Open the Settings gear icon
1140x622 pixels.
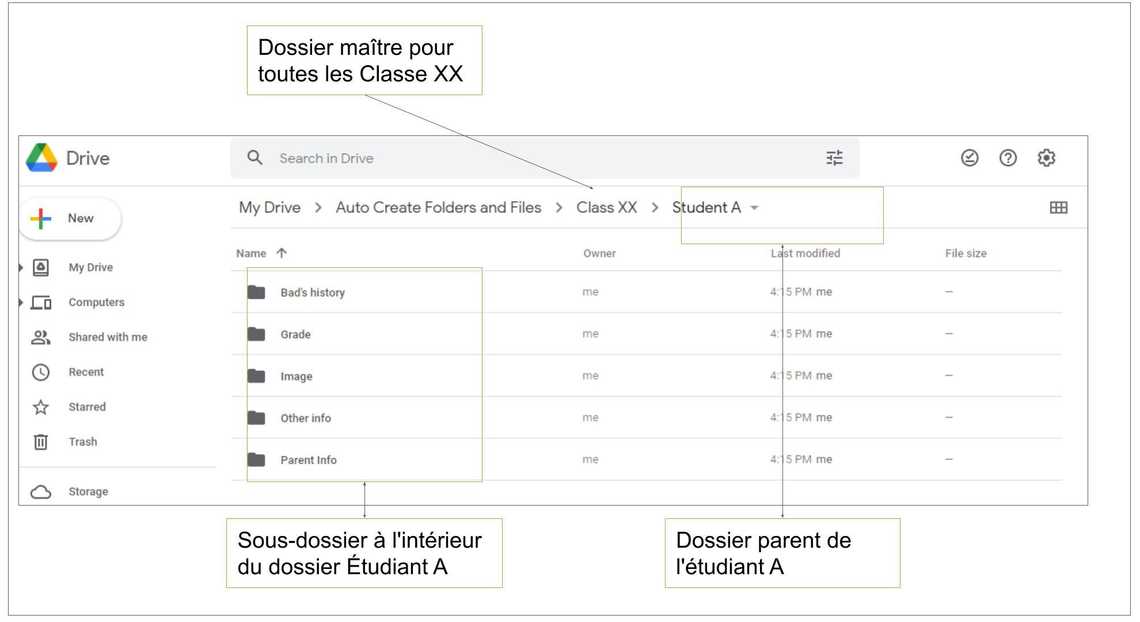(1046, 158)
